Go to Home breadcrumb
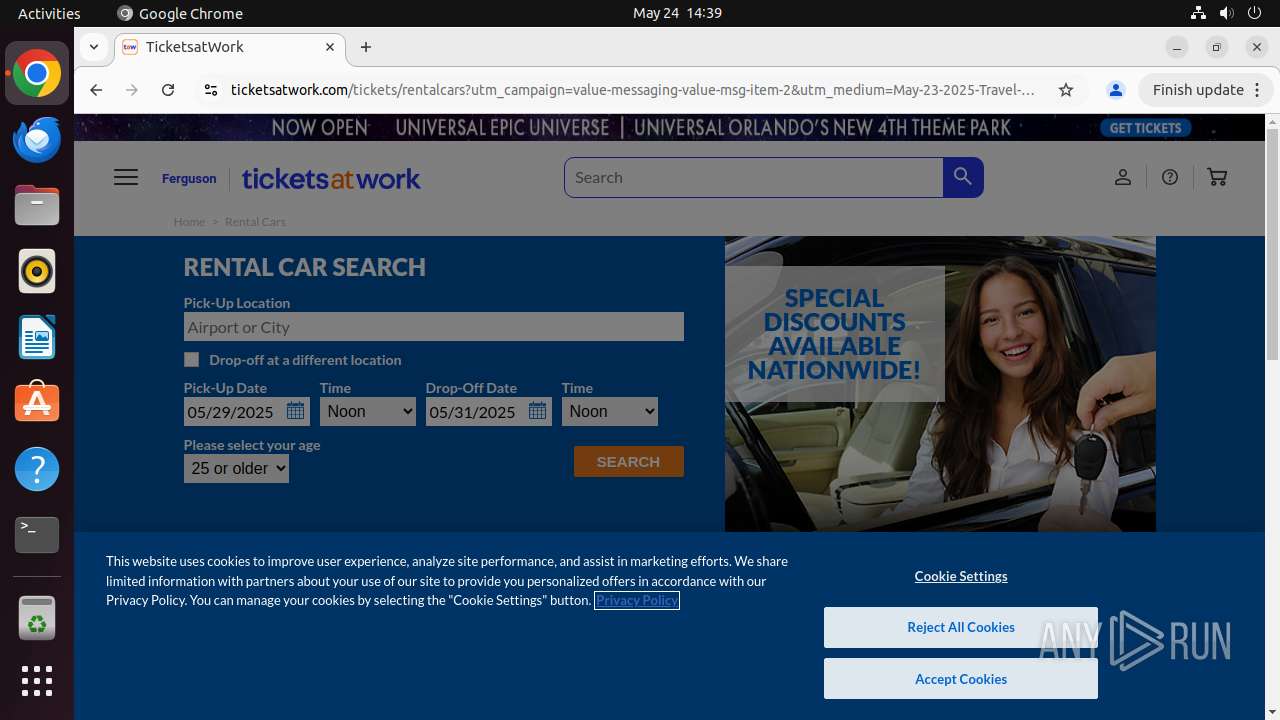This screenshot has height=720, width=1280. click(189, 222)
